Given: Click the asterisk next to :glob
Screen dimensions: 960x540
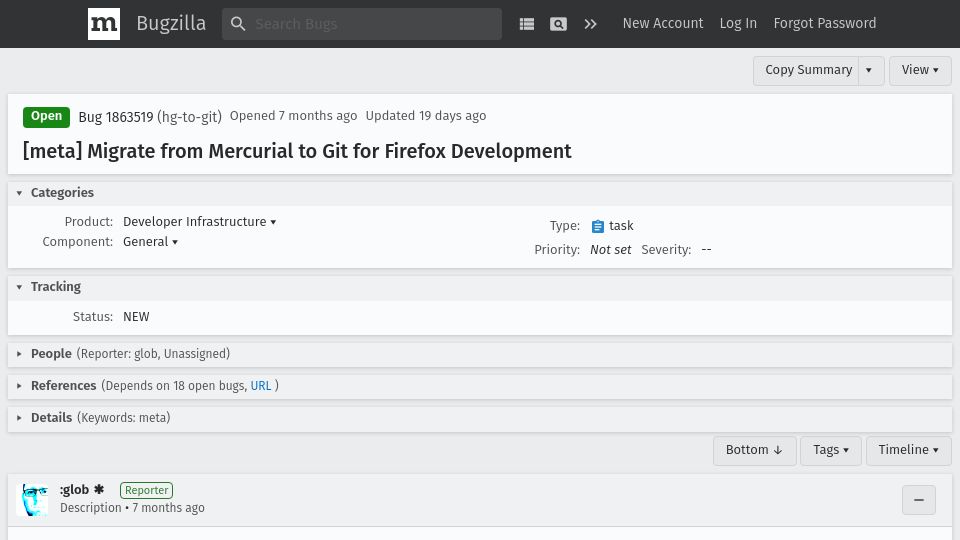Looking at the screenshot, I should [99, 489].
